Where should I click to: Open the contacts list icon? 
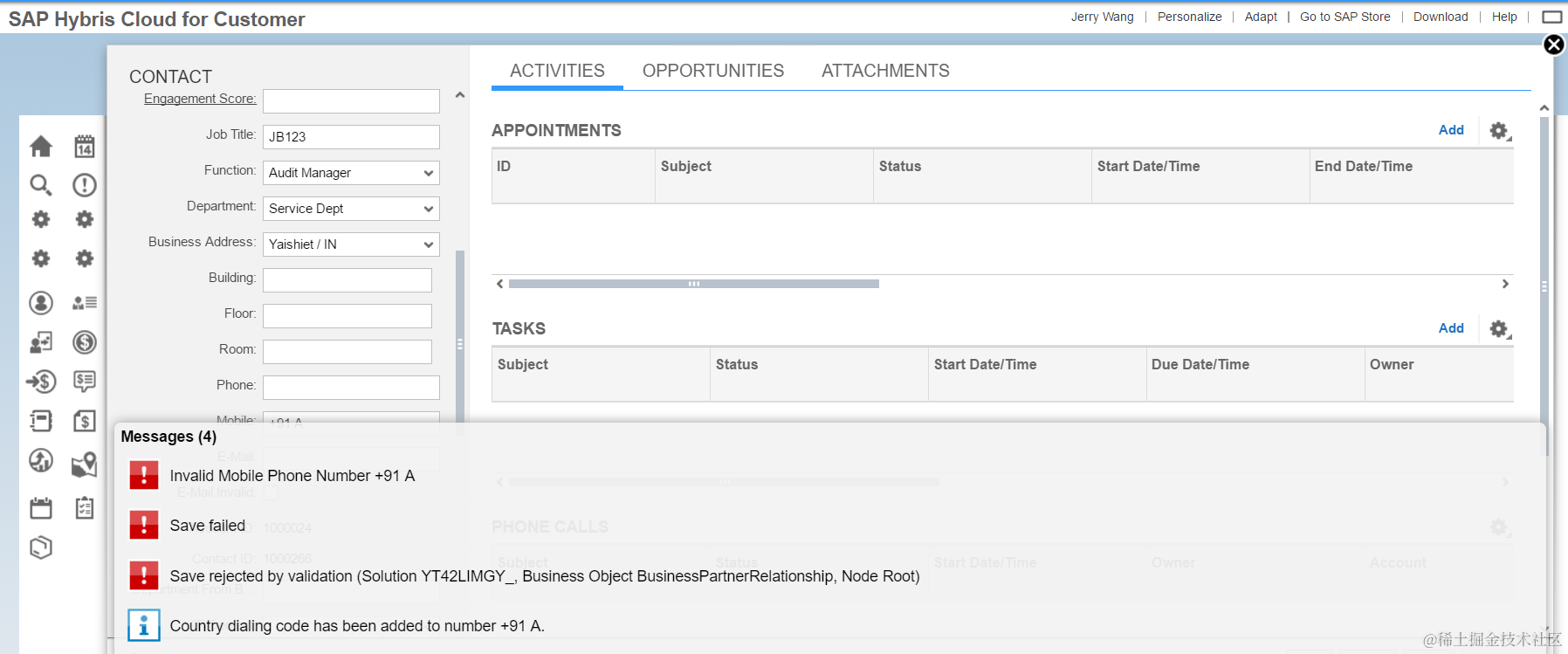tap(85, 303)
